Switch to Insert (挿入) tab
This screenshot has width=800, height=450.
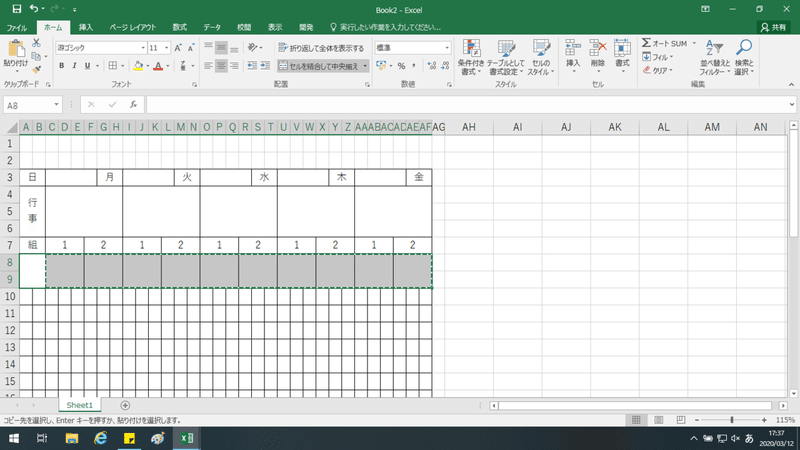tap(86, 27)
